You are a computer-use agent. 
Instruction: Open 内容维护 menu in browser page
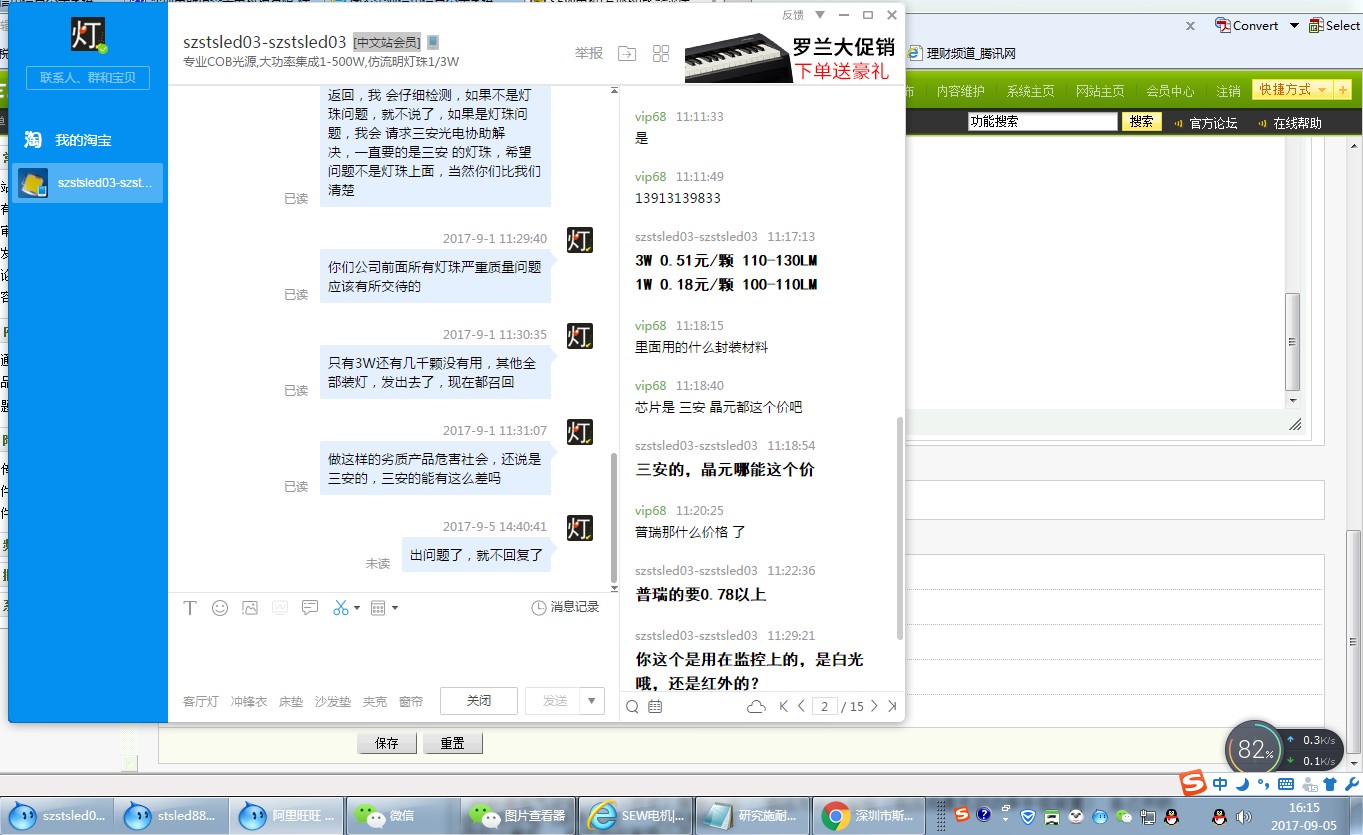pos(960,91)
